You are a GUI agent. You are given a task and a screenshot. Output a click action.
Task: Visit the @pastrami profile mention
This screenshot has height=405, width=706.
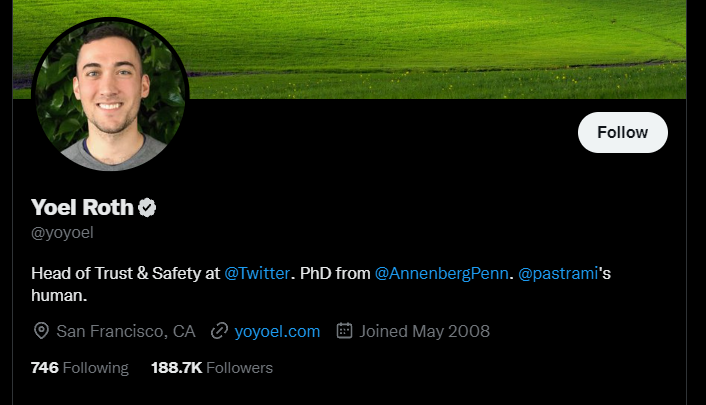click(x=558, y=273)
